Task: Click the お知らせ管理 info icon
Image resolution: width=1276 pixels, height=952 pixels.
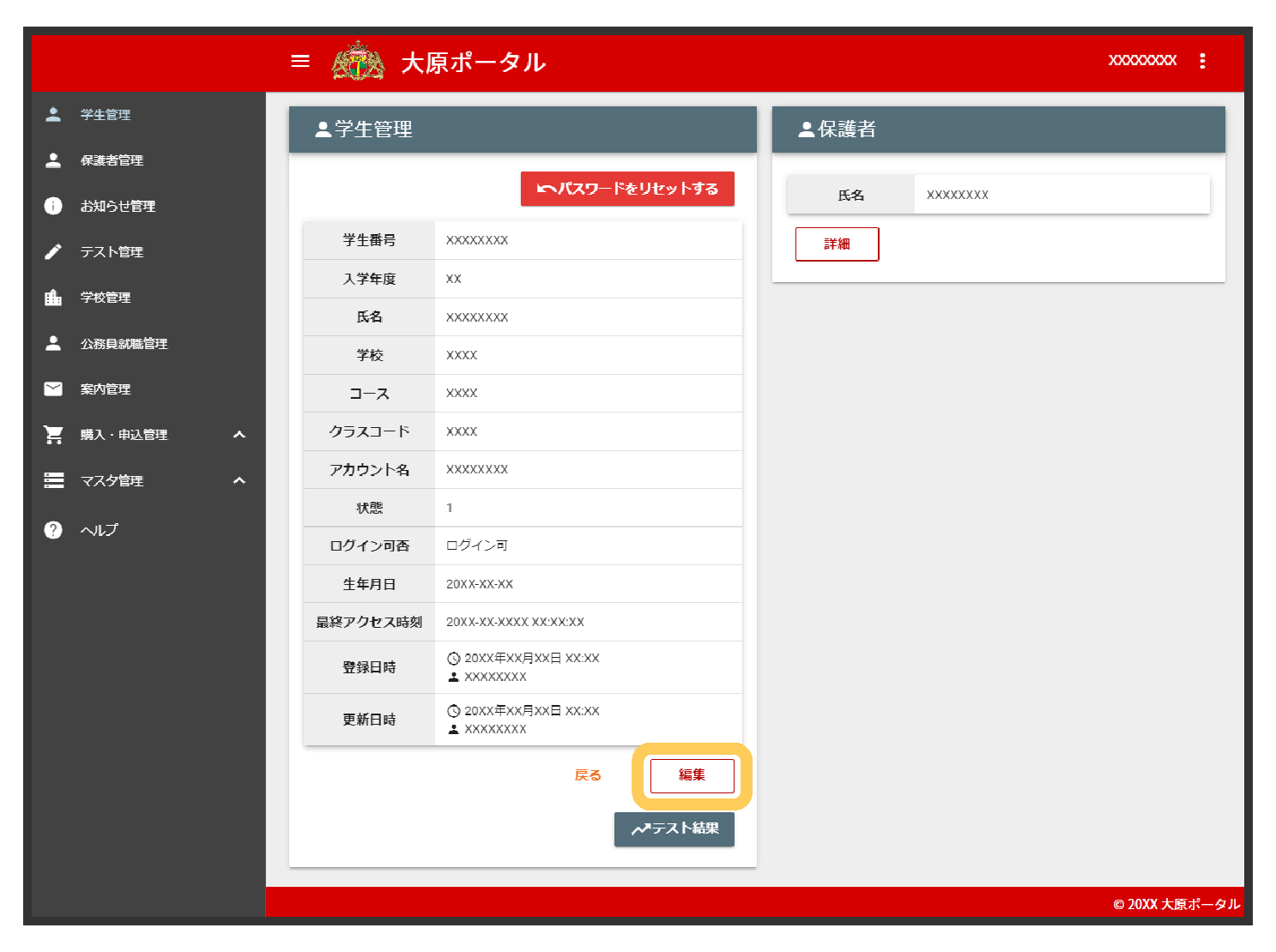Action: [53, 206]
